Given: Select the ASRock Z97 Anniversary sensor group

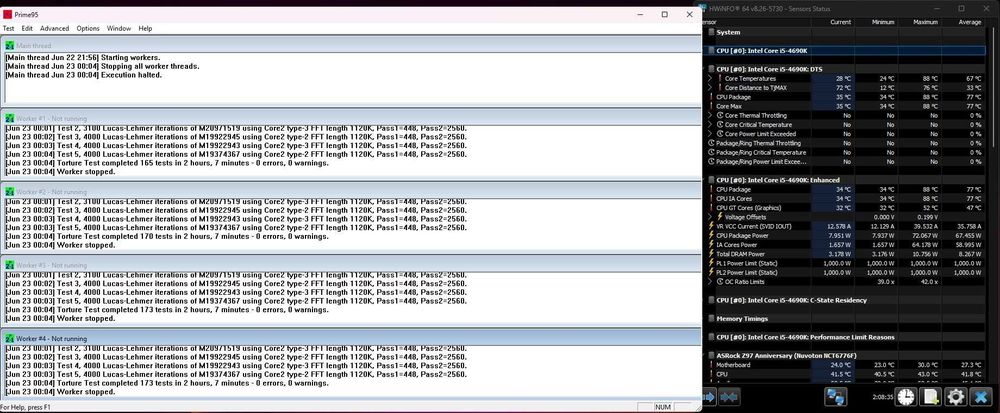Looking at the screenshot, I should click(844, 356).
